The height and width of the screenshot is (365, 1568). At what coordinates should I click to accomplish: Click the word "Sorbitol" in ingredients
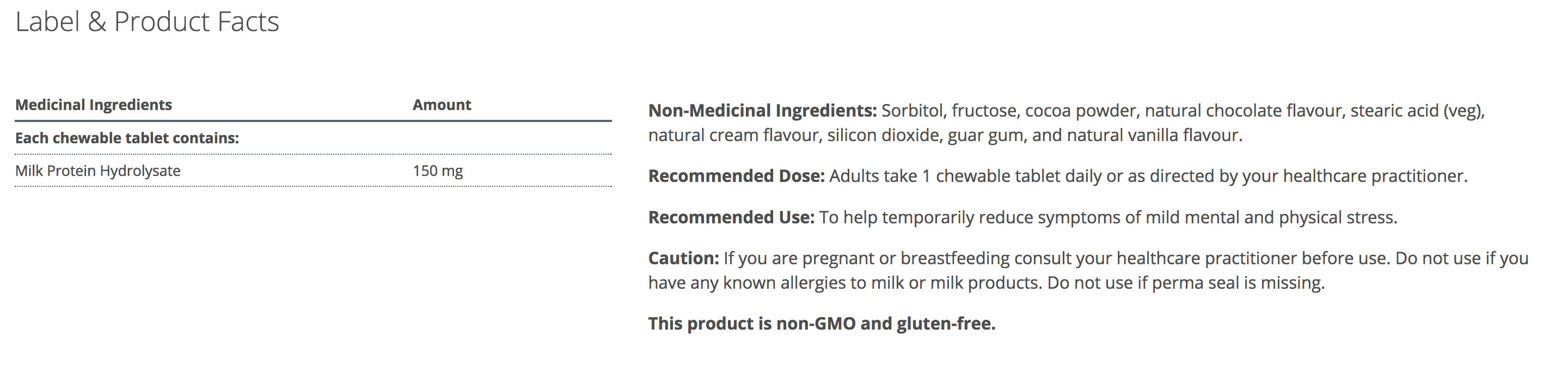click(x=912, y=110)
